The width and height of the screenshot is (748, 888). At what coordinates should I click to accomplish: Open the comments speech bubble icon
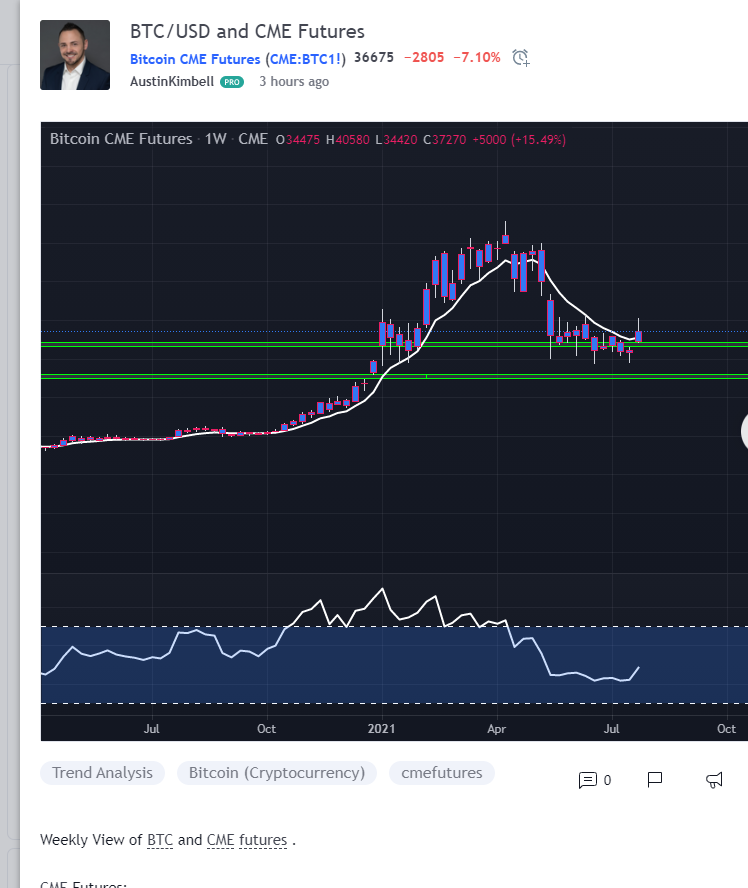[x=587, y=780]
